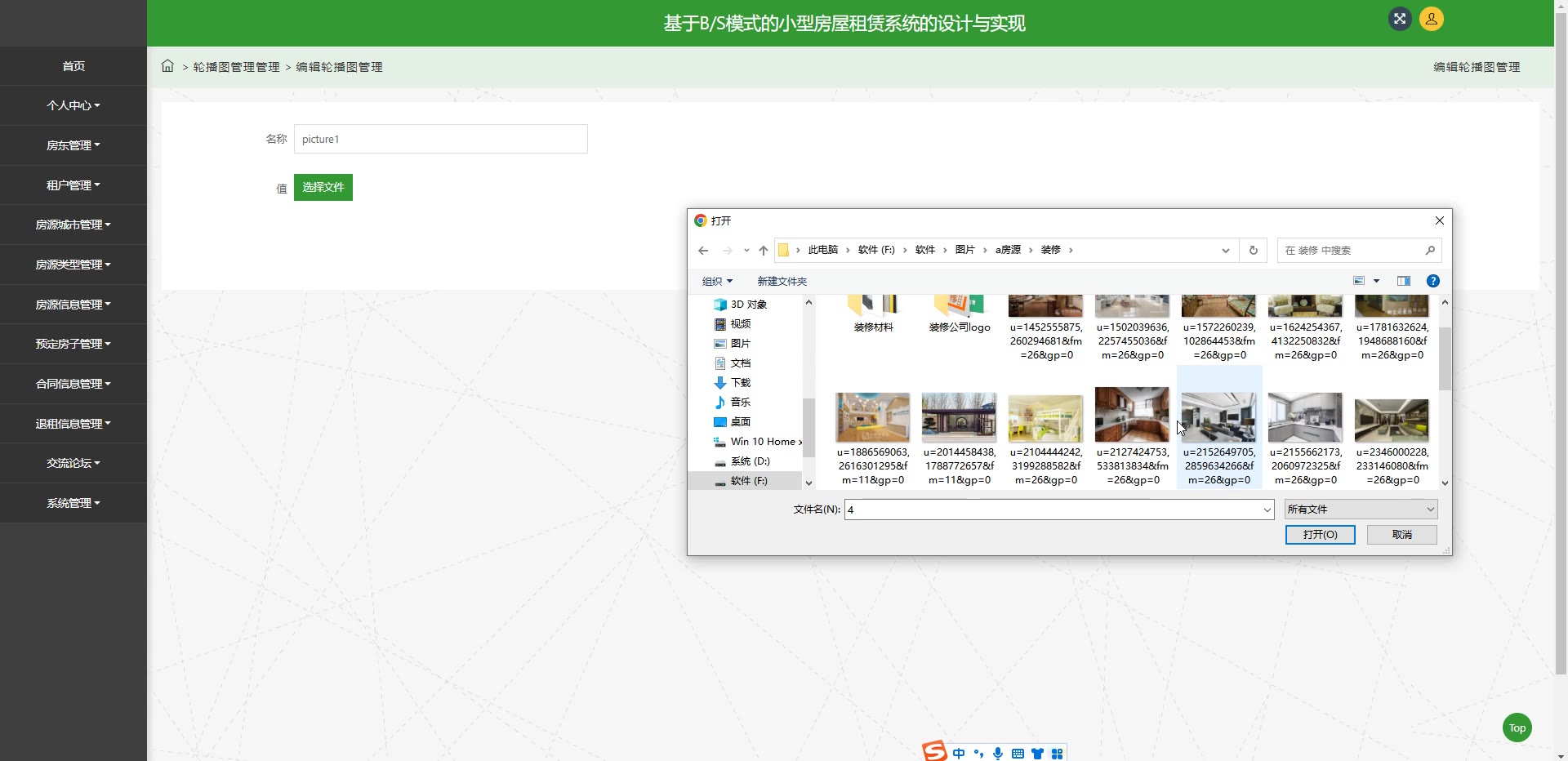This screenshot has height=761, width=1568.
Task: Expand the 租户管理 sidebar menu
Action: point(73,185)
